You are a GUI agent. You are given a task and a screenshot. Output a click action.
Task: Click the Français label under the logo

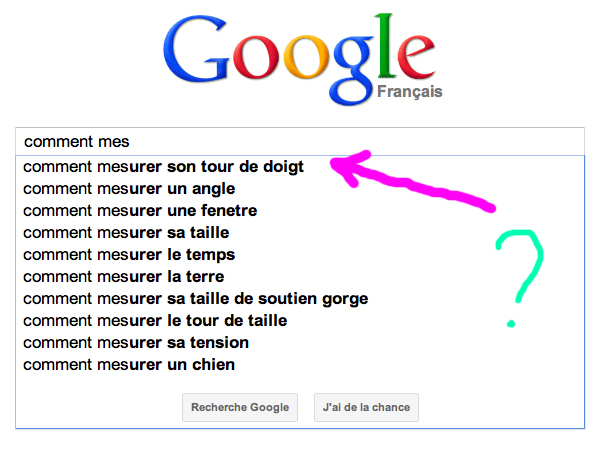click(409, 91)
